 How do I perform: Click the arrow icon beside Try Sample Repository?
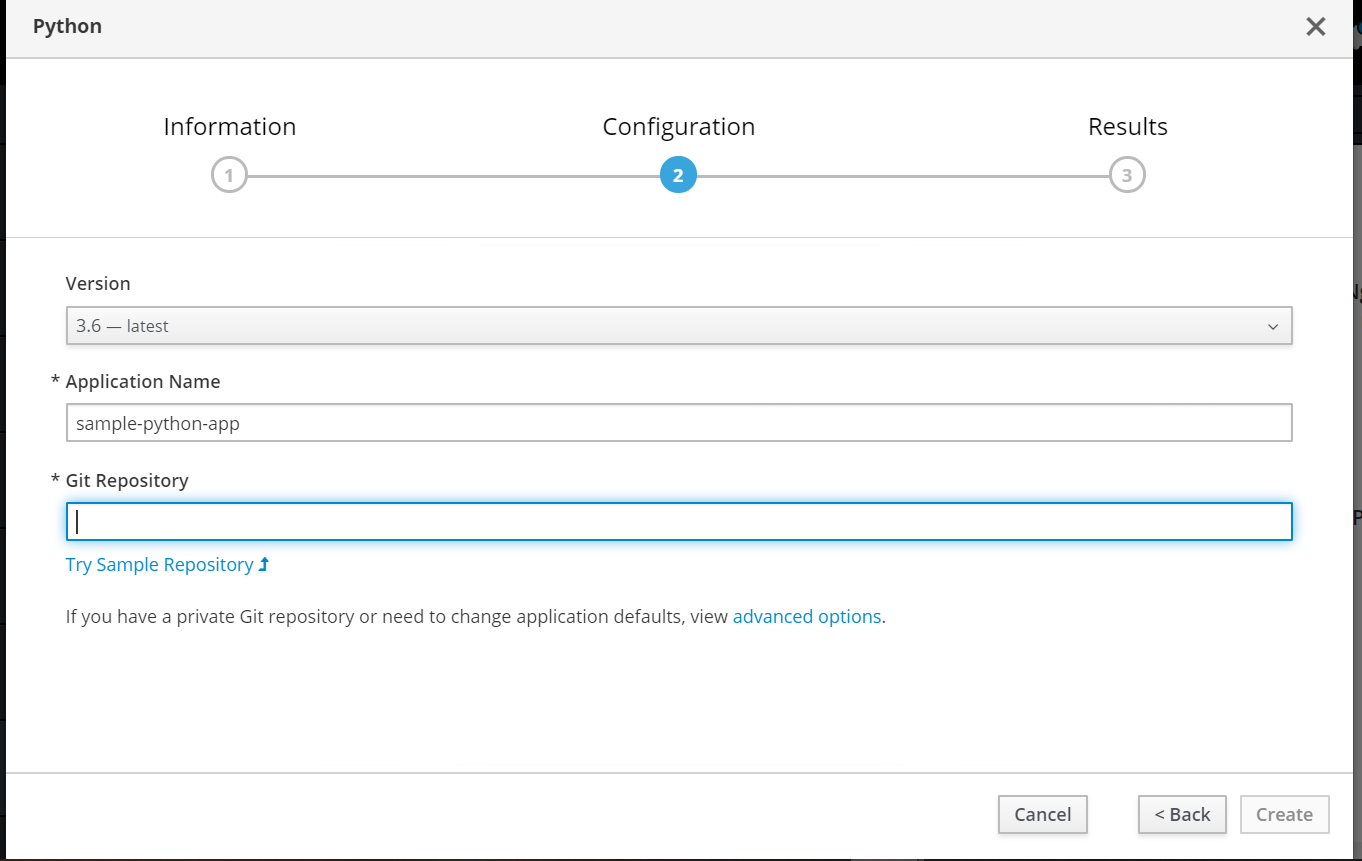point(263,563)
